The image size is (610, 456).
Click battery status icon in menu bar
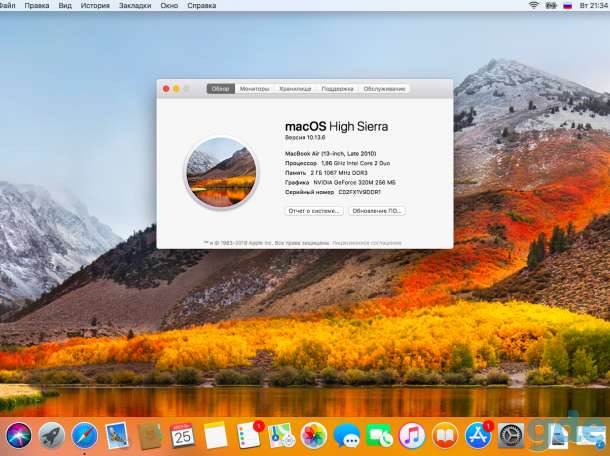(551, 5)
